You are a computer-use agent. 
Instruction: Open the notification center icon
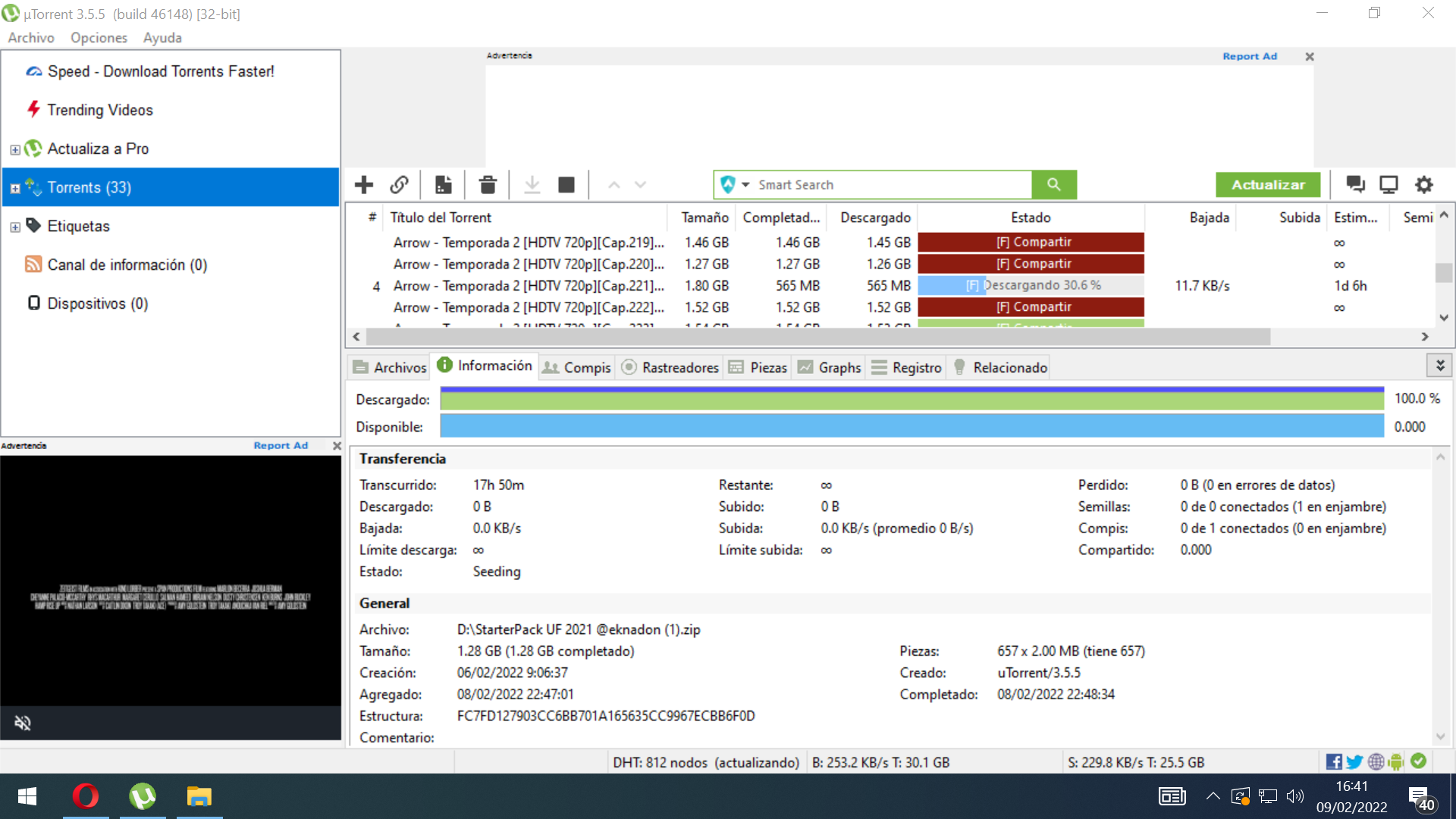pyautogui.click(x=1421, y=797)
